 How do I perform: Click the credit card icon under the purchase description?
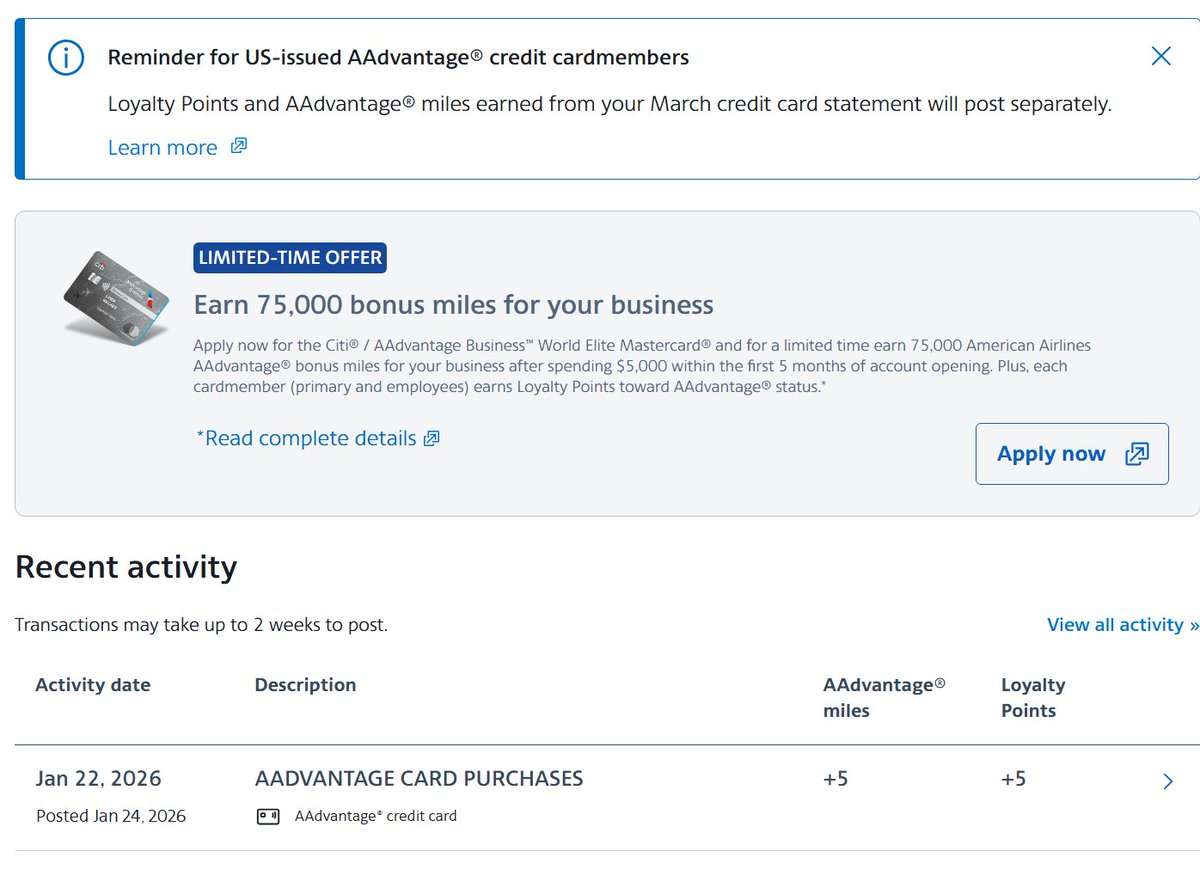268,816
